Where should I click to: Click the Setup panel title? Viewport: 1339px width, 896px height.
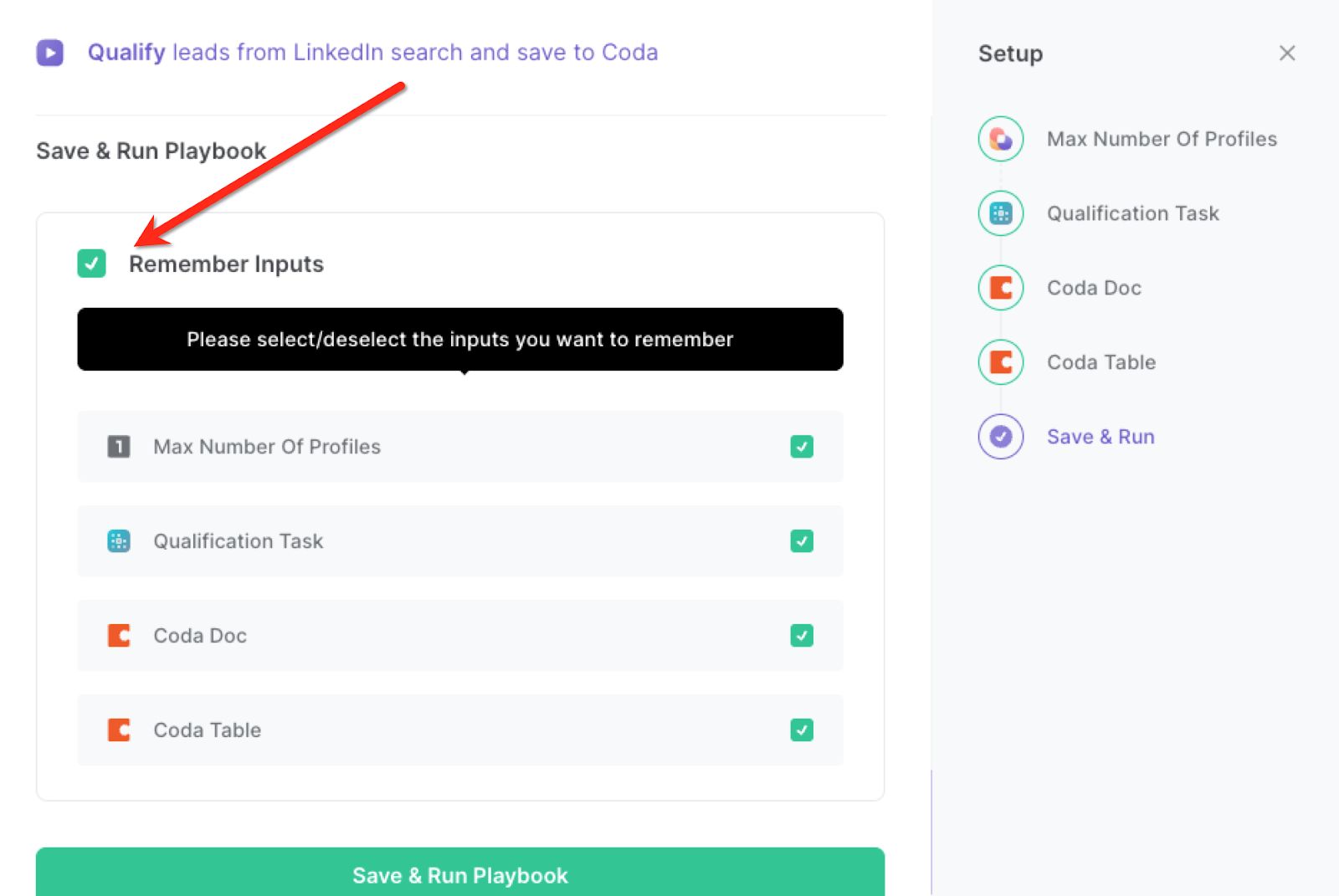(x=1010, y=54)
